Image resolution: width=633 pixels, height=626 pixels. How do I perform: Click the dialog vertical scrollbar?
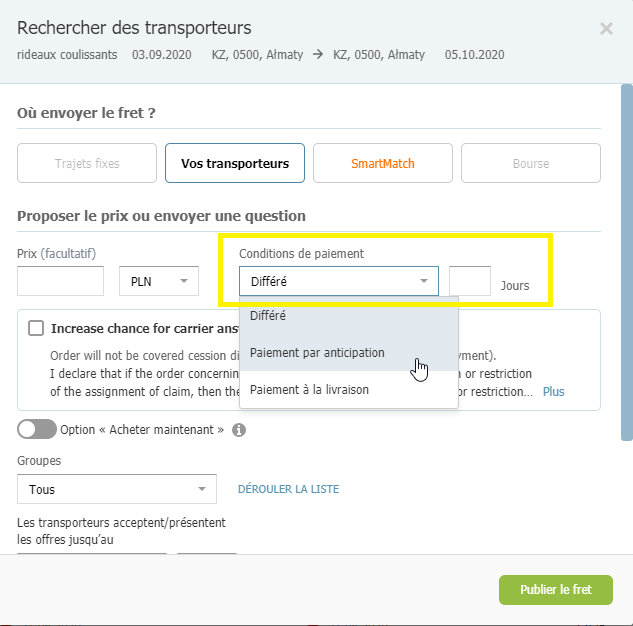click(x=627, y=262)
